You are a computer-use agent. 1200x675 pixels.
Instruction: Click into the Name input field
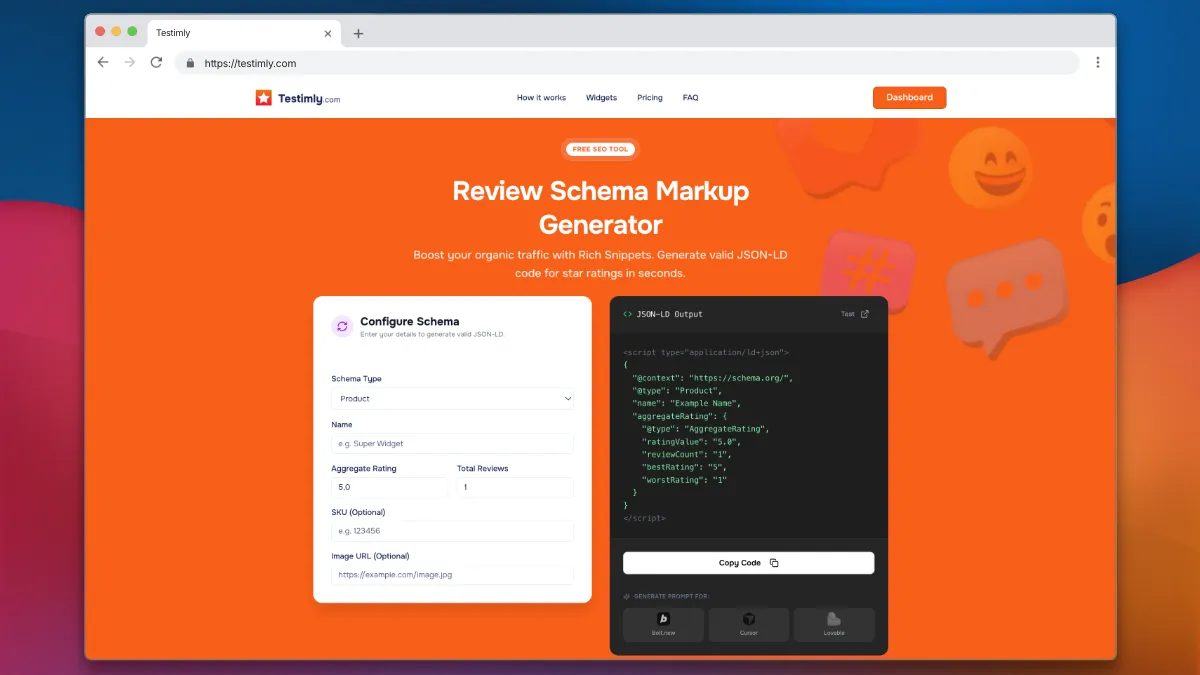pyautogui.click(x=452, y=443)
